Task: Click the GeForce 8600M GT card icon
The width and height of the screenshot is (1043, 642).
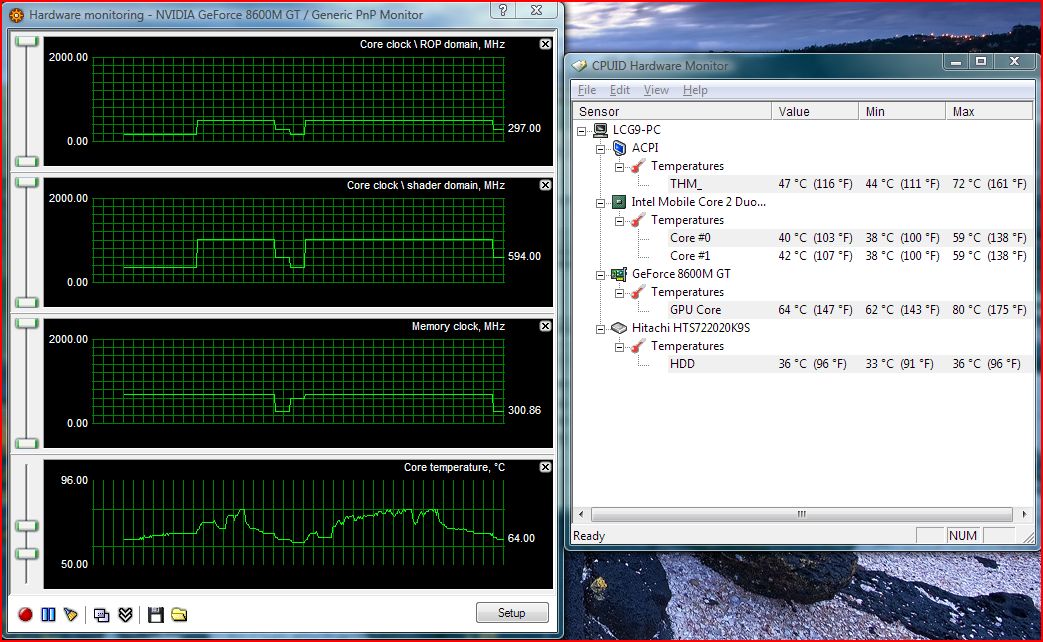Action: point(619,273)
